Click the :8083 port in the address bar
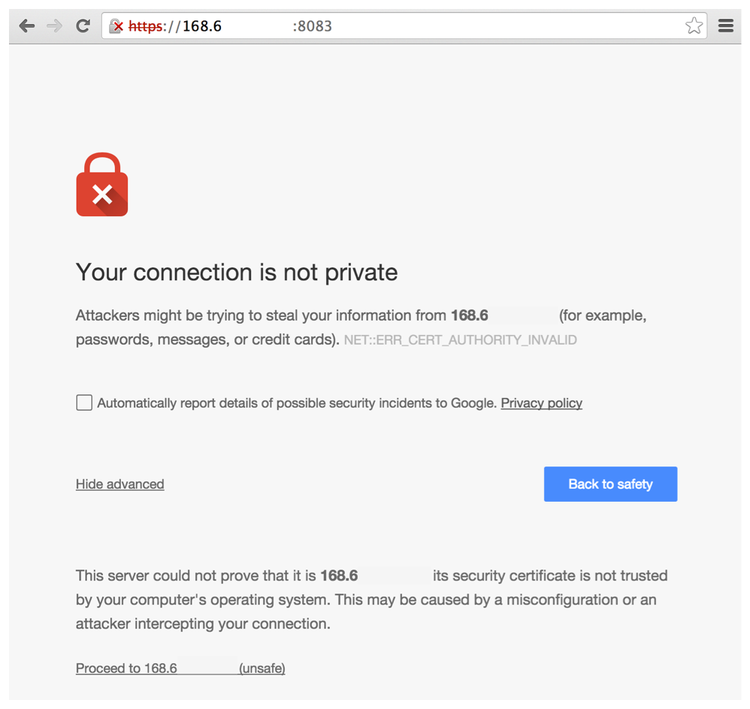 [x=312, y=26]
